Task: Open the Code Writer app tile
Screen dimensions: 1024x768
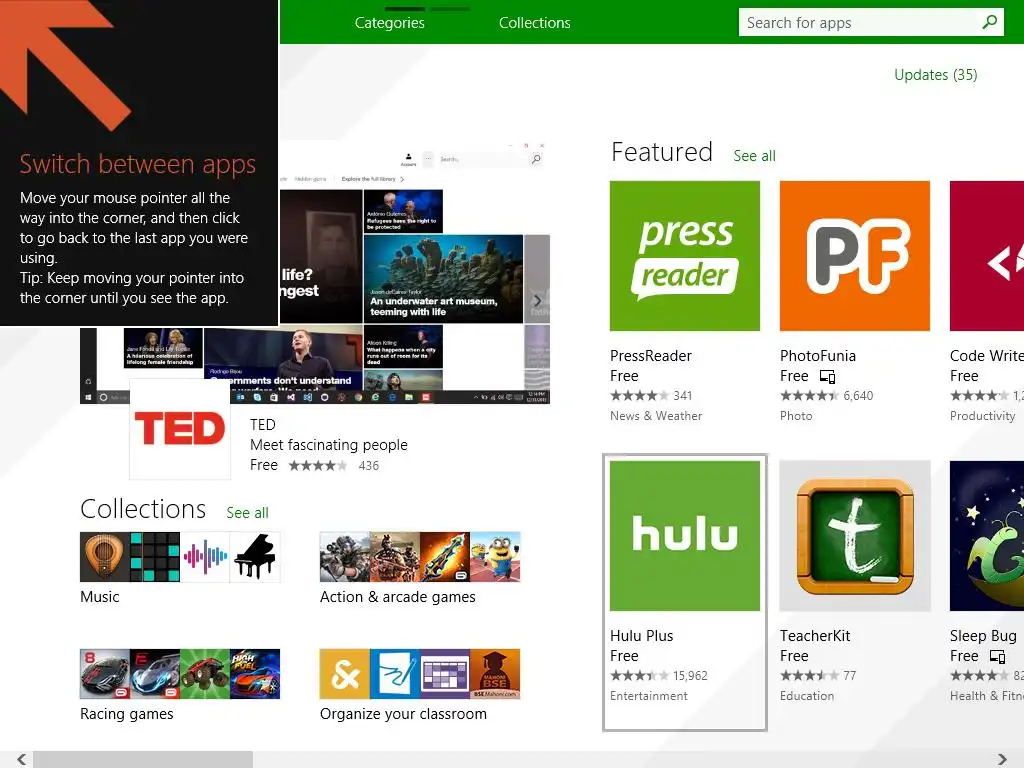Action: (x=987, y=256)
